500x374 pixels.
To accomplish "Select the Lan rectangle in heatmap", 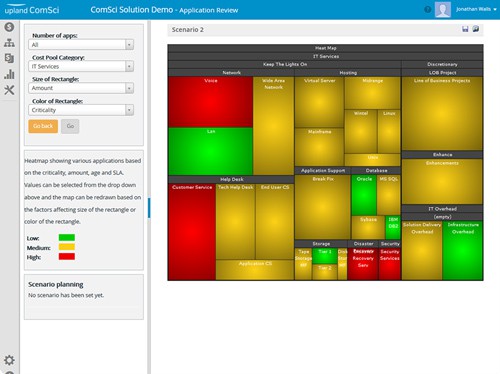I will point(210,151).
